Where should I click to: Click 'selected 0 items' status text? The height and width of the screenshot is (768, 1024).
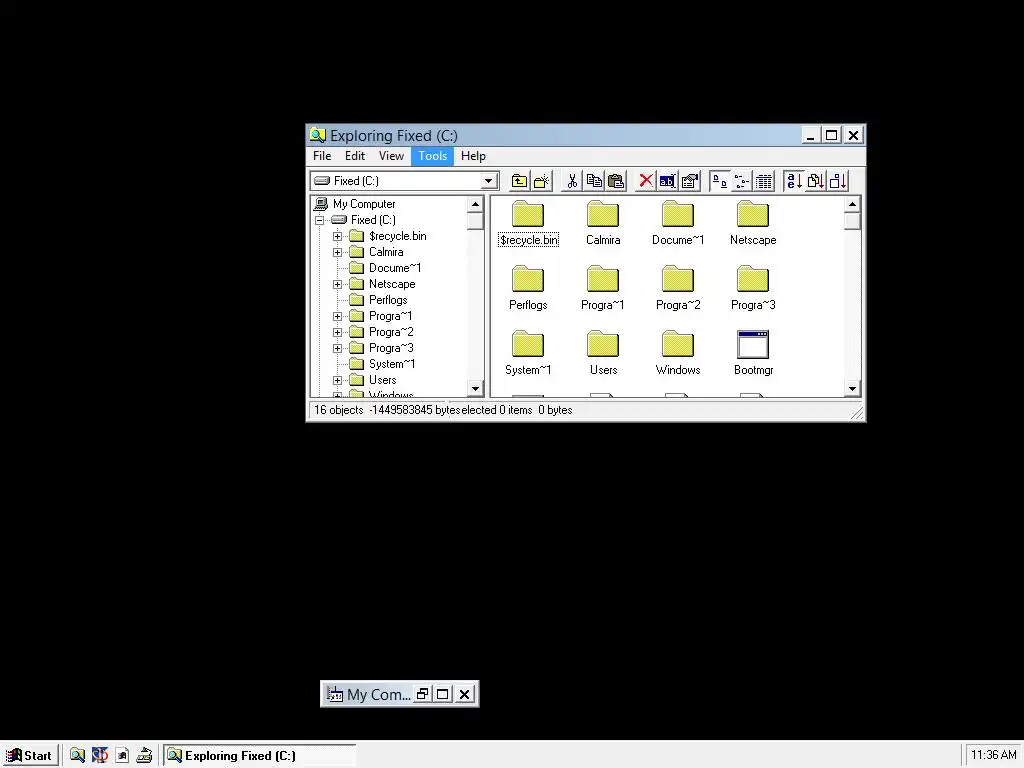[497, 410]
